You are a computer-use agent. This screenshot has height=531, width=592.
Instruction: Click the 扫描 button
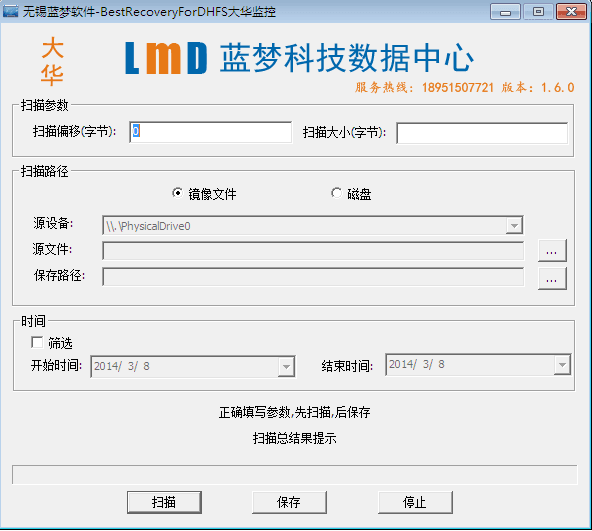click(x=164, y=502)
